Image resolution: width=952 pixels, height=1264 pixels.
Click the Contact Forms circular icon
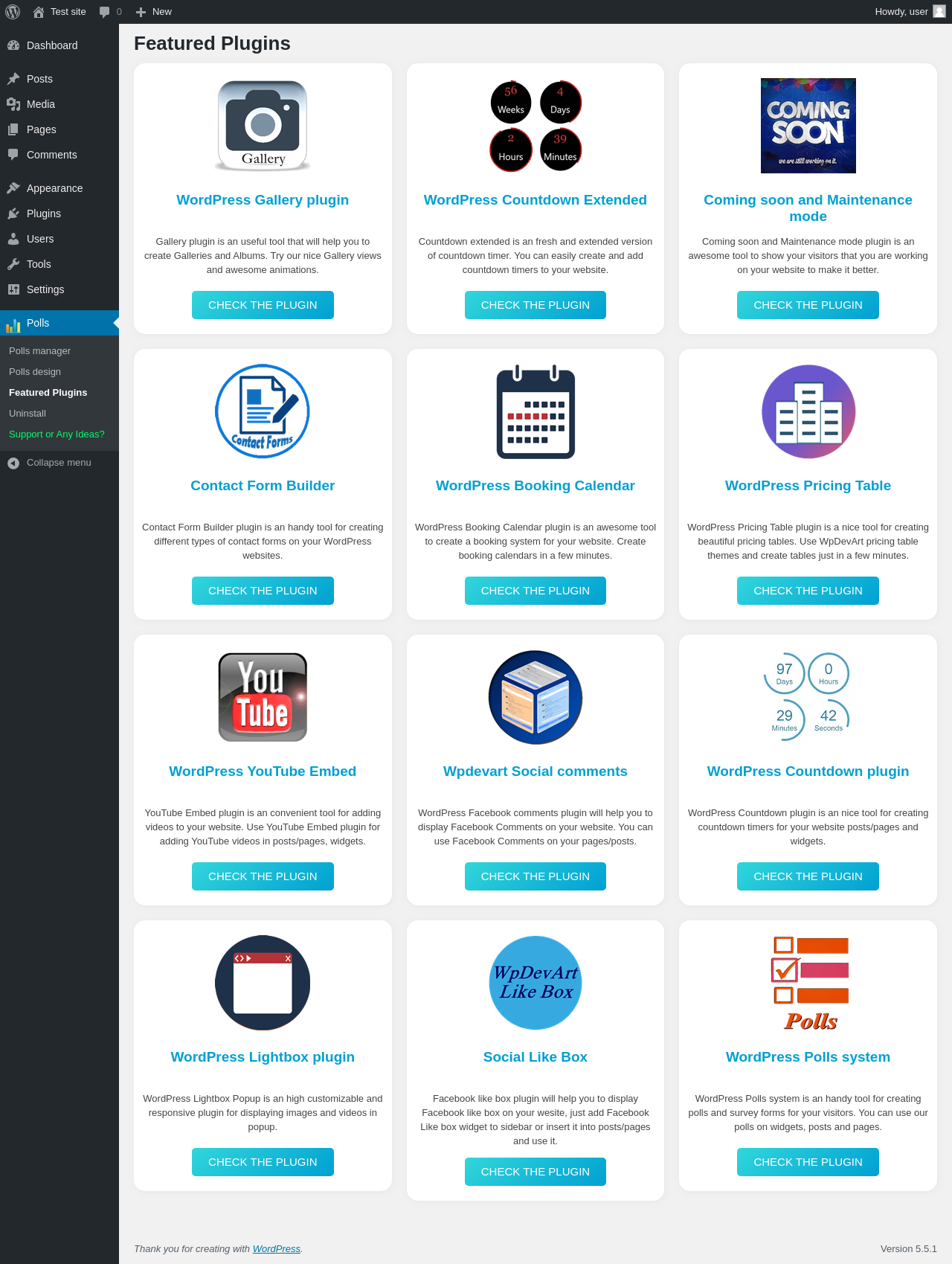click(263, 411)
